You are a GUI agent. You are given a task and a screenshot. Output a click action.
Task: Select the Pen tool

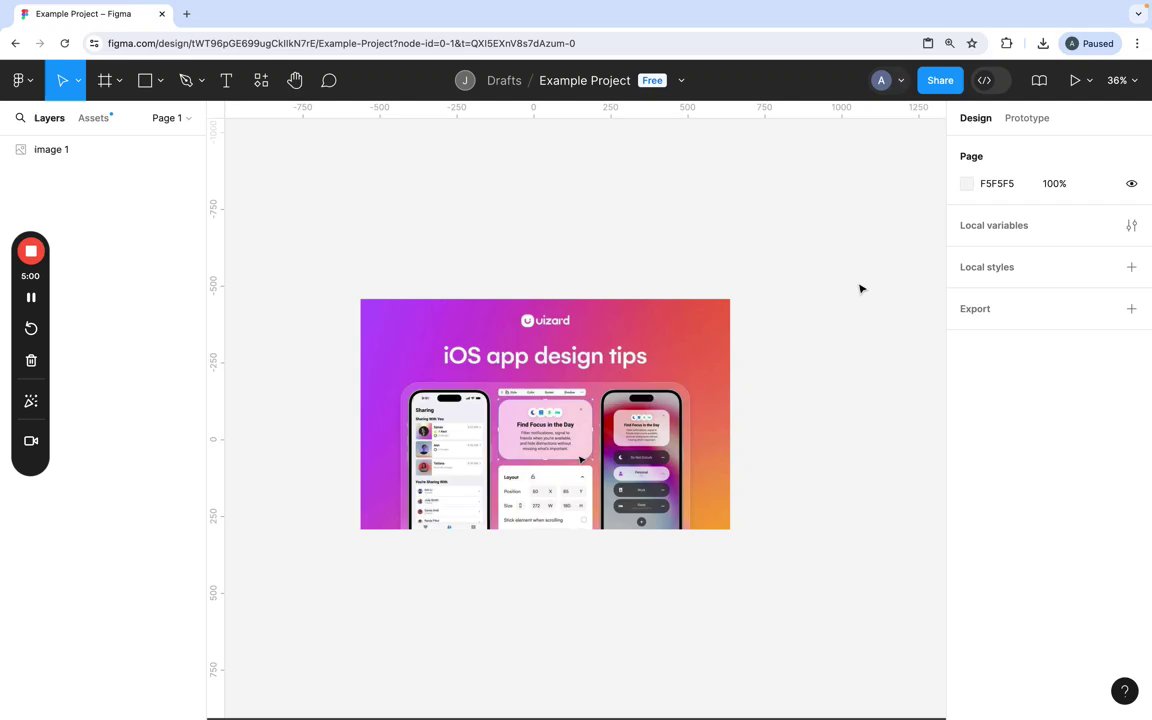click(x=186, y=80)
